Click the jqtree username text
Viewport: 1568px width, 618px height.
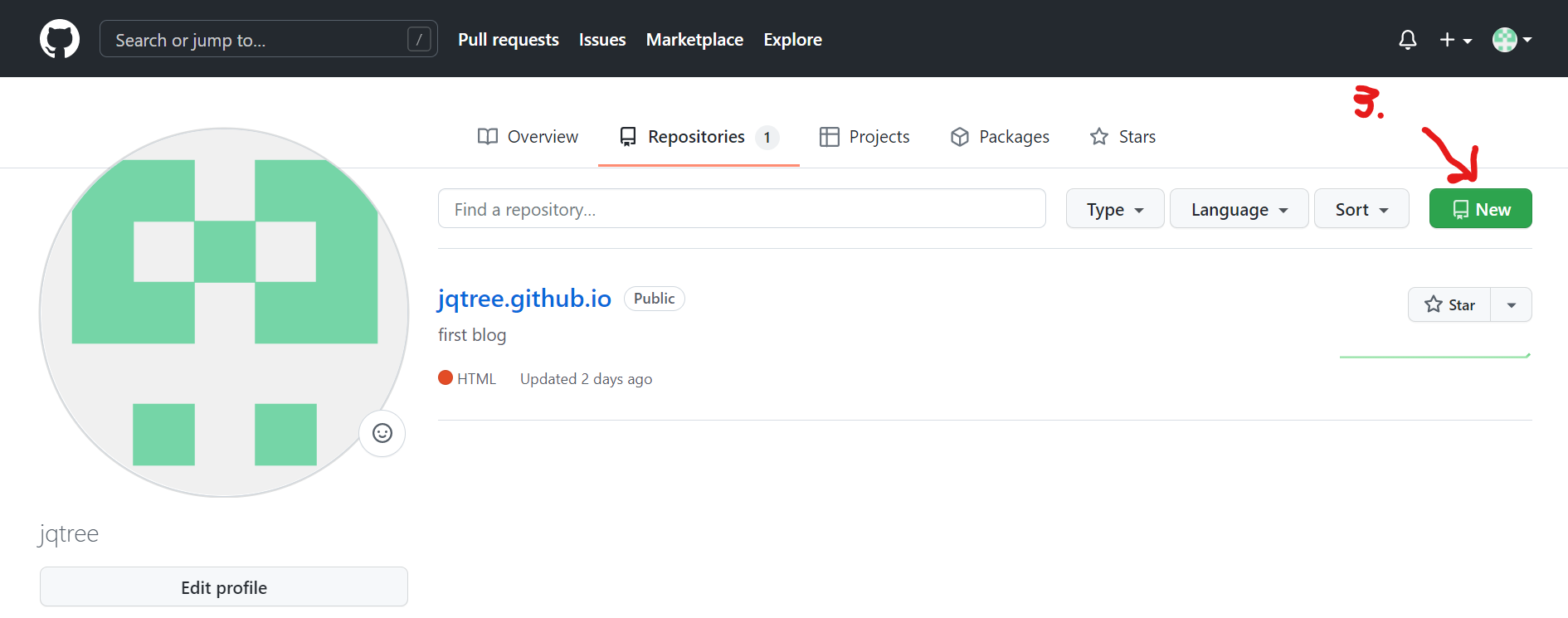[69, 533]
